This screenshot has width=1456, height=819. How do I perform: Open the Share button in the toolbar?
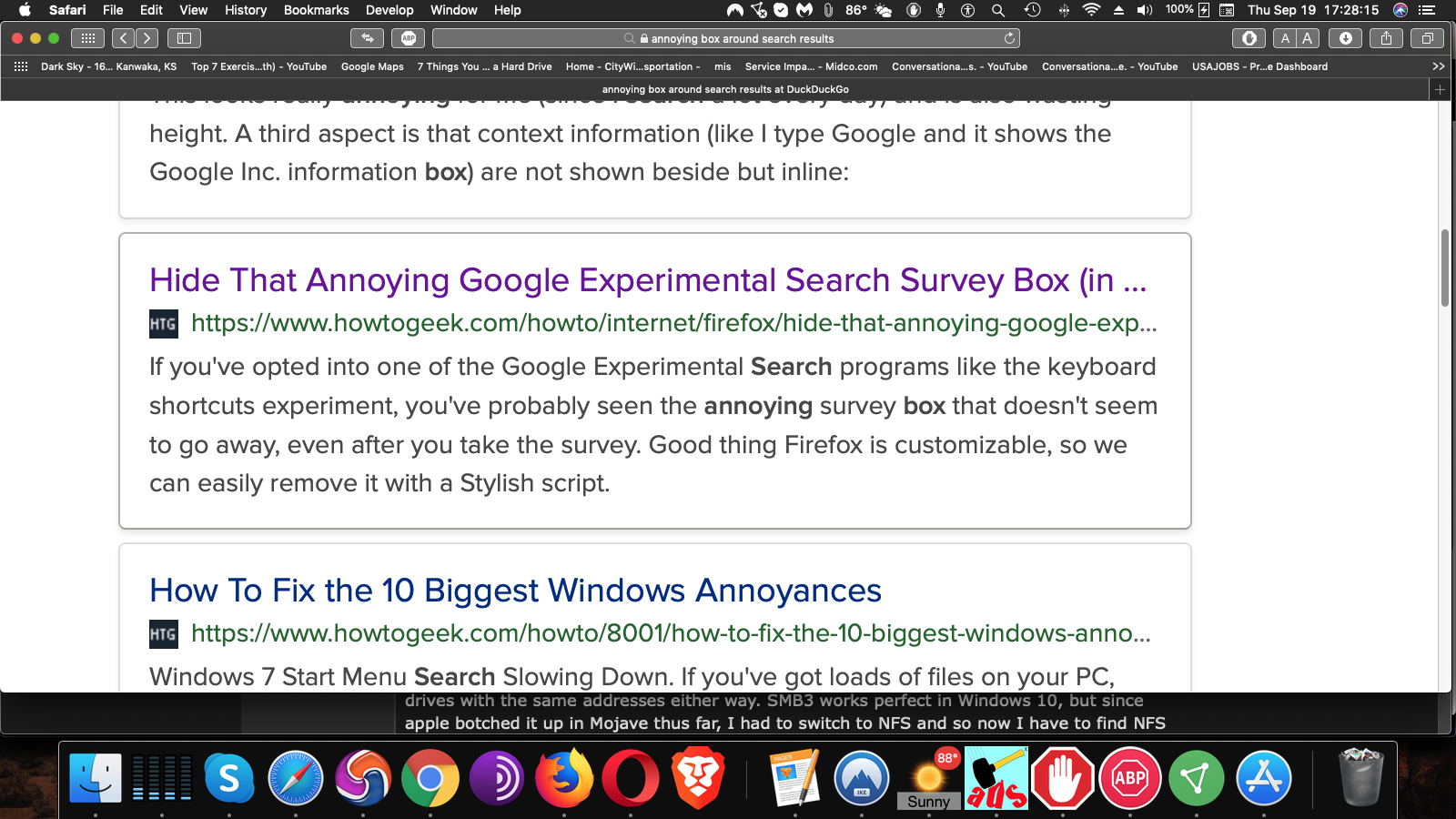(x=1386, y=38)
